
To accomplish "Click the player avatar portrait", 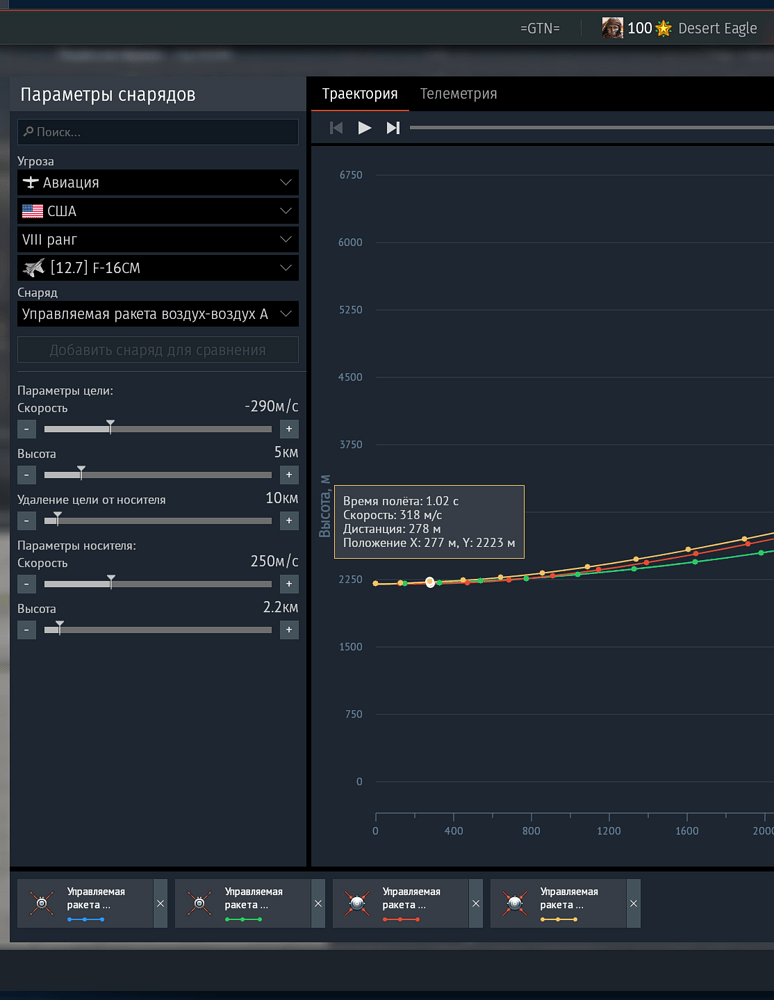I will 612,28.
